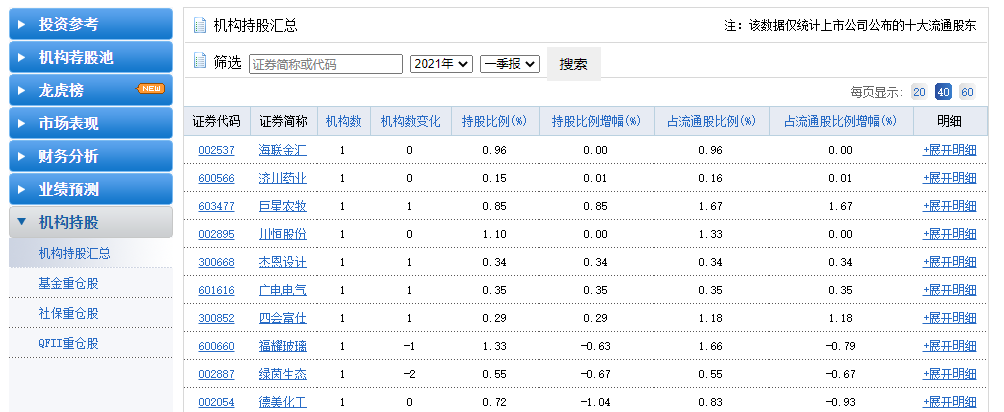Focus the 证券简称或代码 search field

tap(326, 64)
